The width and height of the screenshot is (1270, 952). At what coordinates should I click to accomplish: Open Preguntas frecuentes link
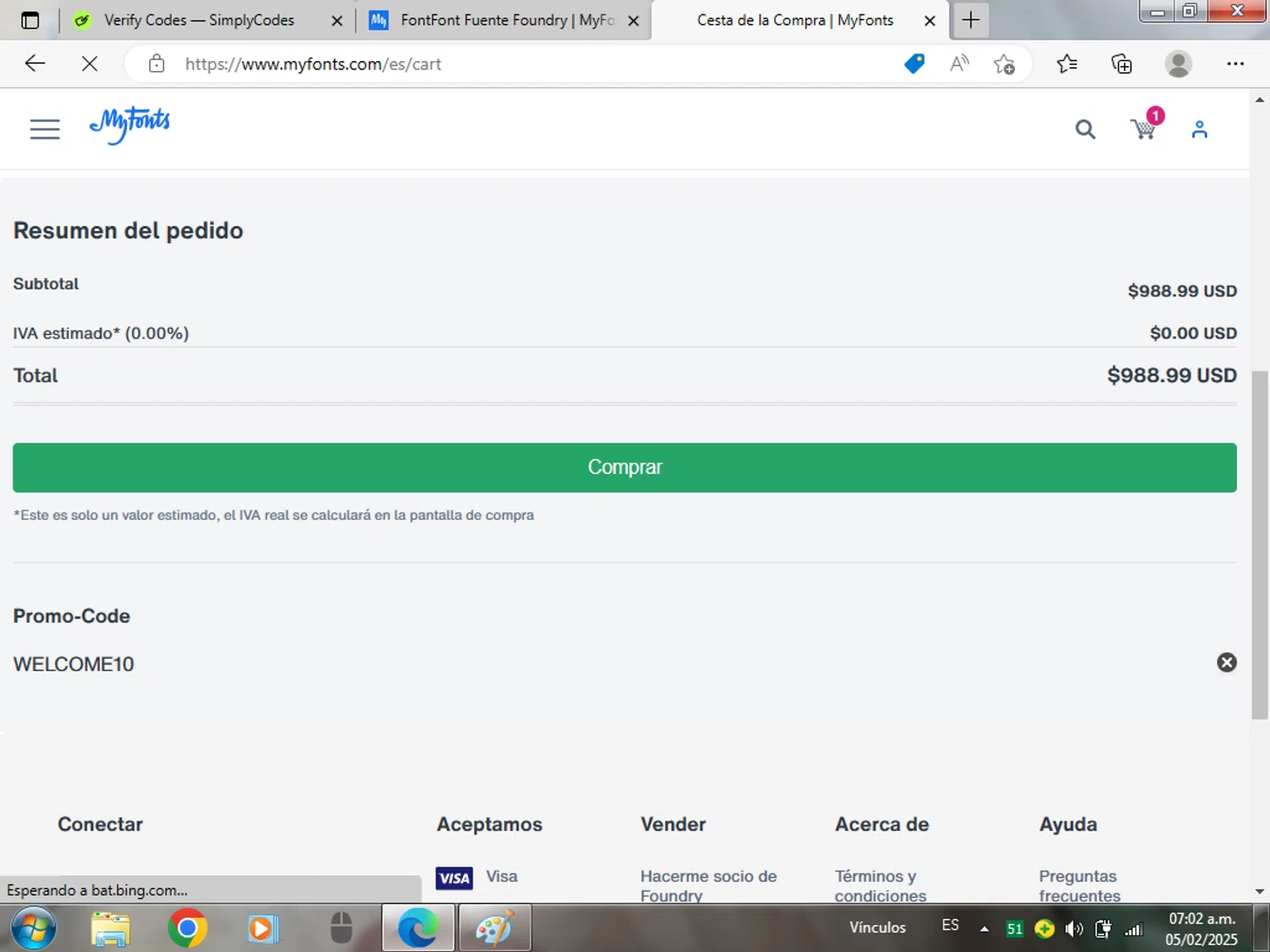pos(1079,886)
